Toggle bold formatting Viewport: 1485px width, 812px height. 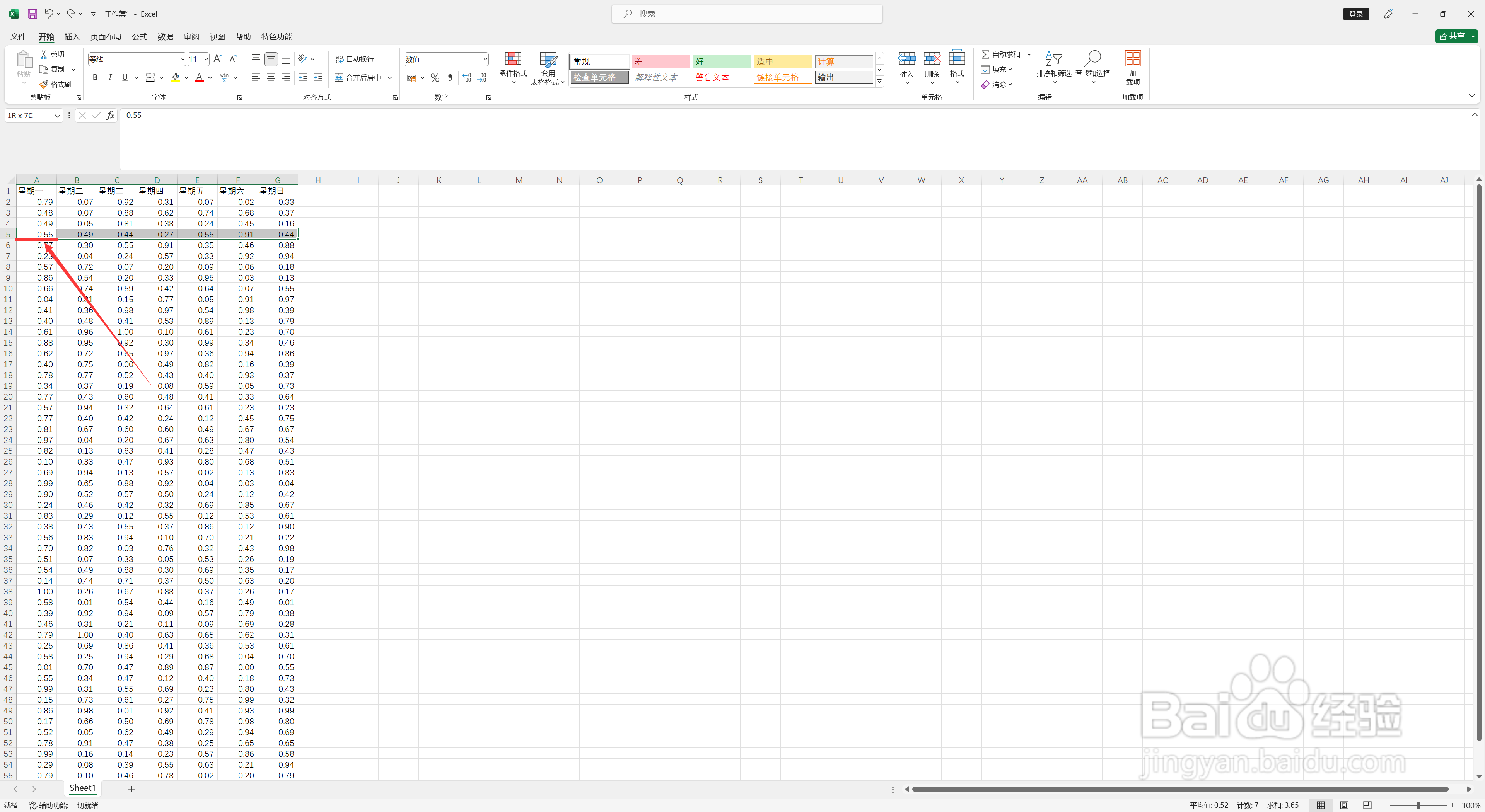(95, 77)
